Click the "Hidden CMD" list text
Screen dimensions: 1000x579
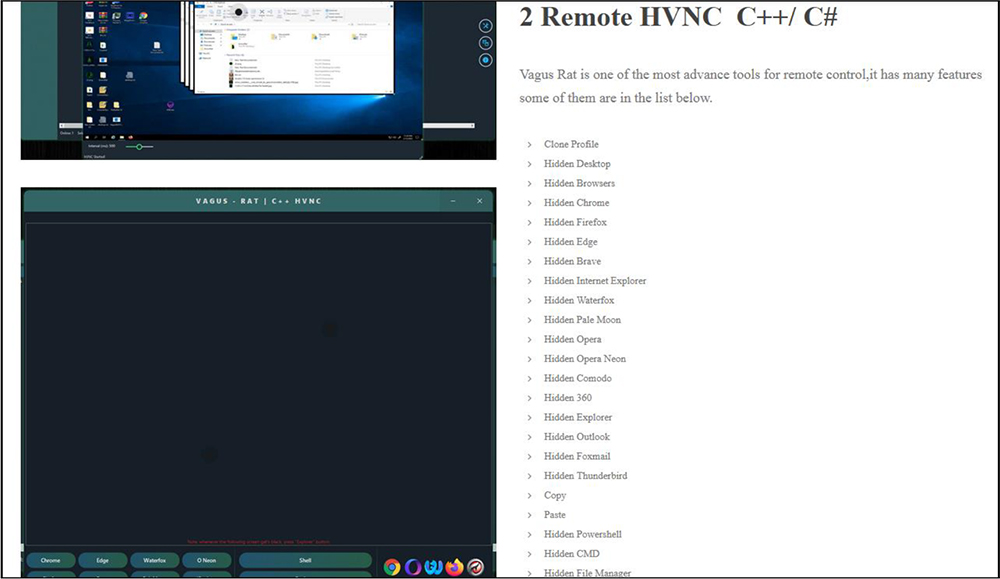point(571,553)
